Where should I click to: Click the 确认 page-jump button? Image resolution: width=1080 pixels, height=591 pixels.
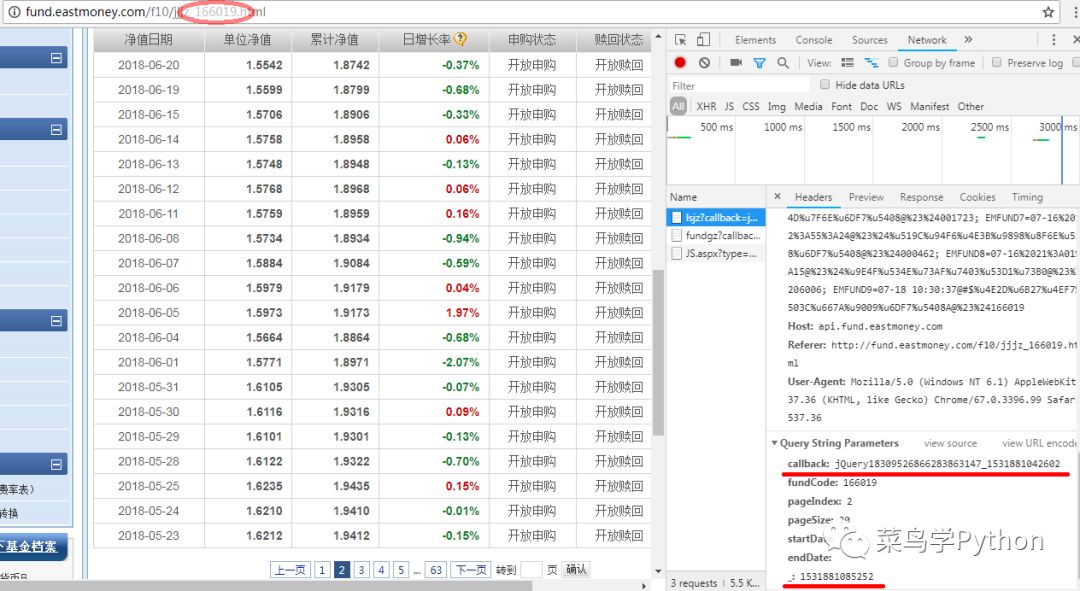click(576, 569)
